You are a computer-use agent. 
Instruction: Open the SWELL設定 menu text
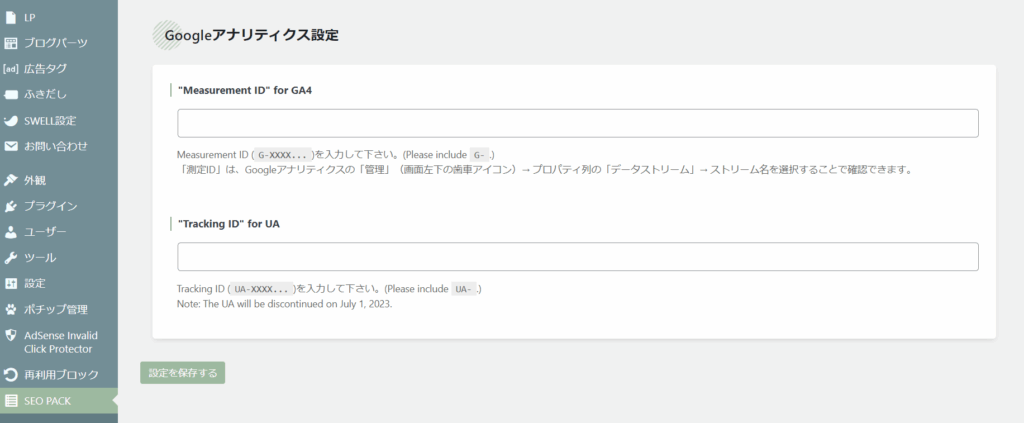50,121
